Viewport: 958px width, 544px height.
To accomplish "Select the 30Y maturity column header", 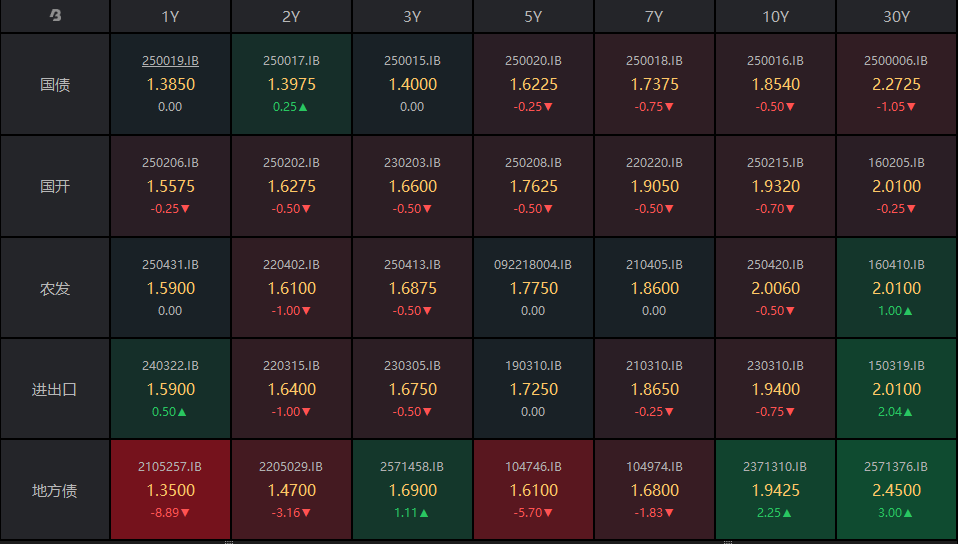I will 896,16.
